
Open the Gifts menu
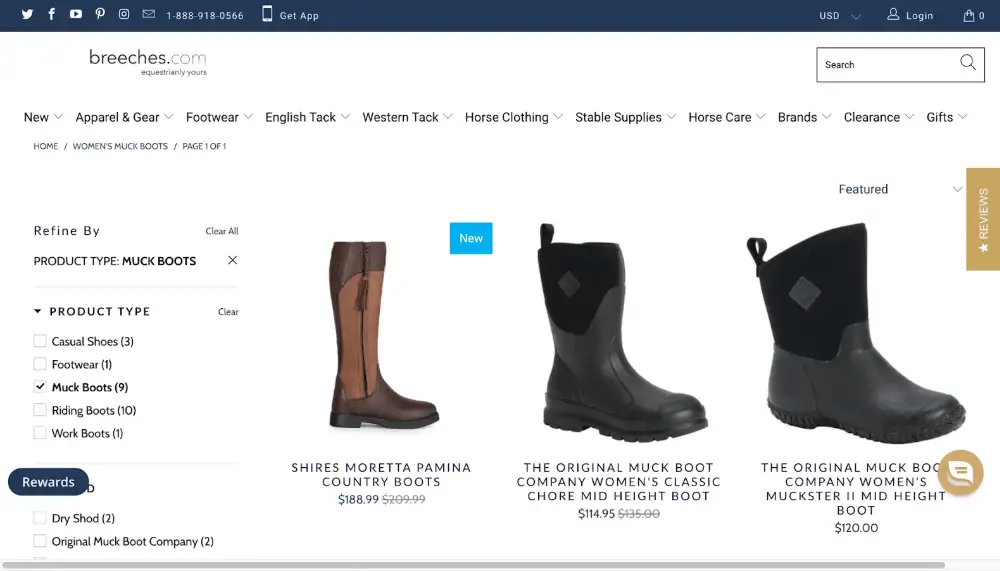tap(947, 117)
